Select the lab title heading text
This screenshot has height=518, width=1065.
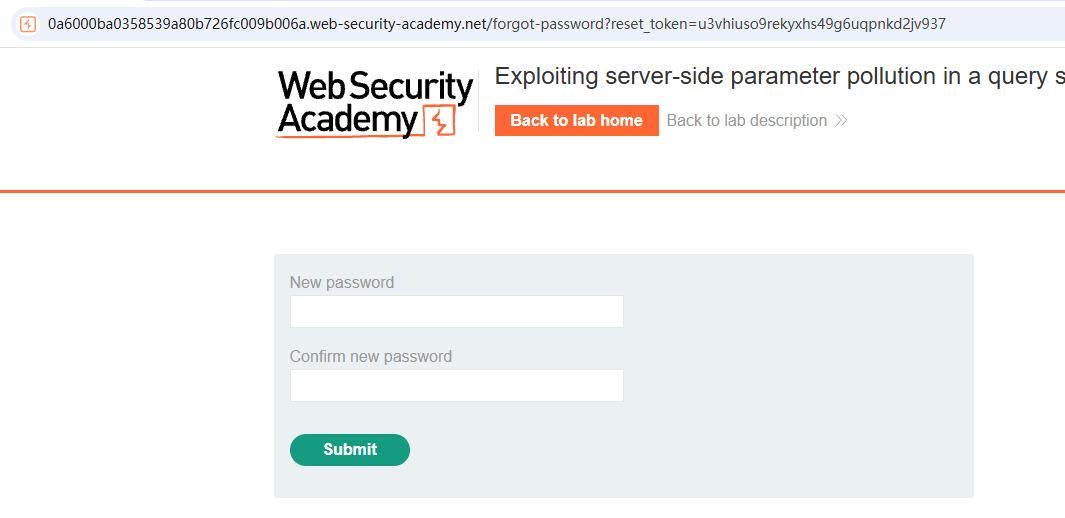point(780,77)
